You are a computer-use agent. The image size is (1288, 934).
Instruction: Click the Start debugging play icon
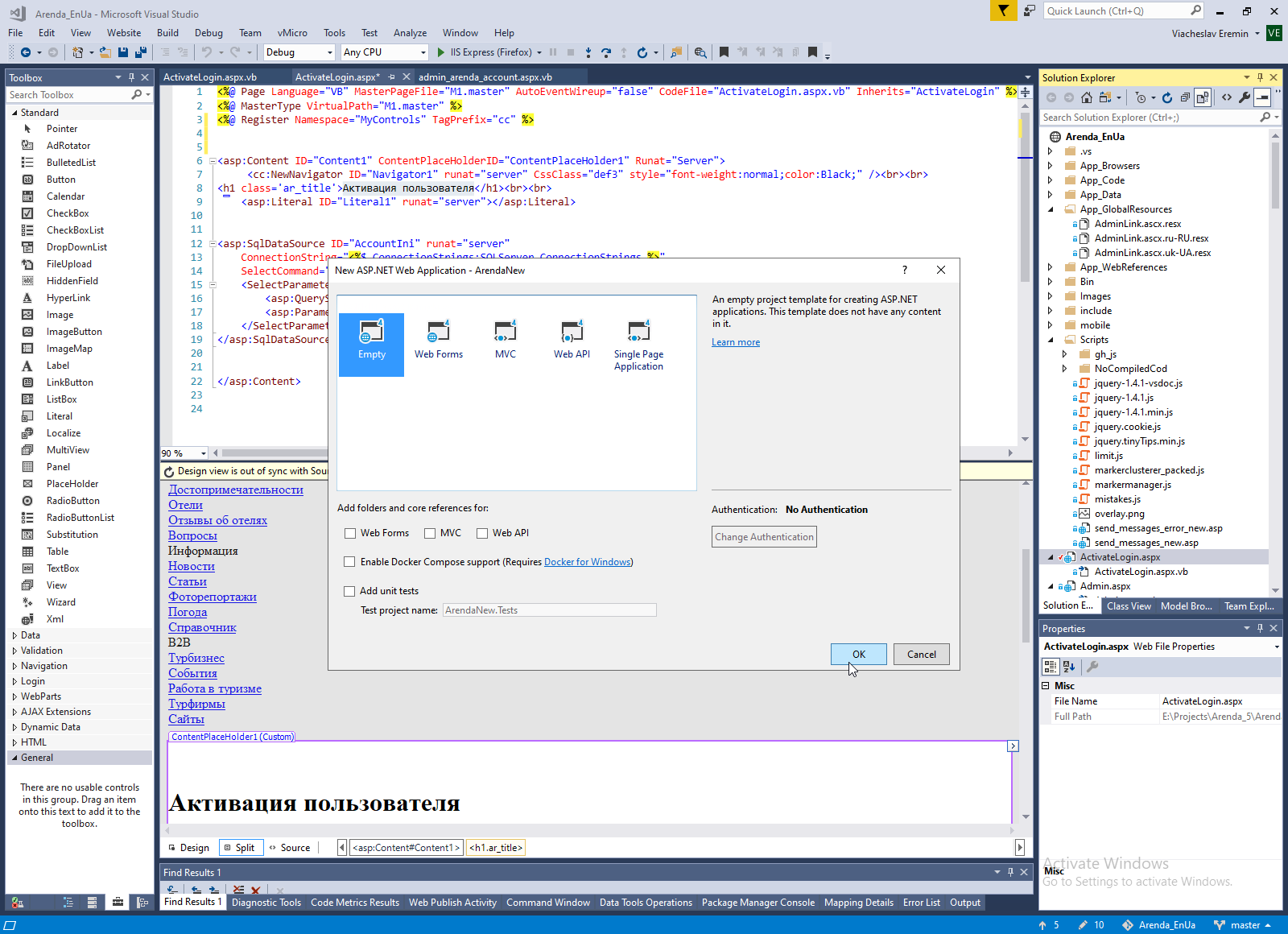[440, 52]
